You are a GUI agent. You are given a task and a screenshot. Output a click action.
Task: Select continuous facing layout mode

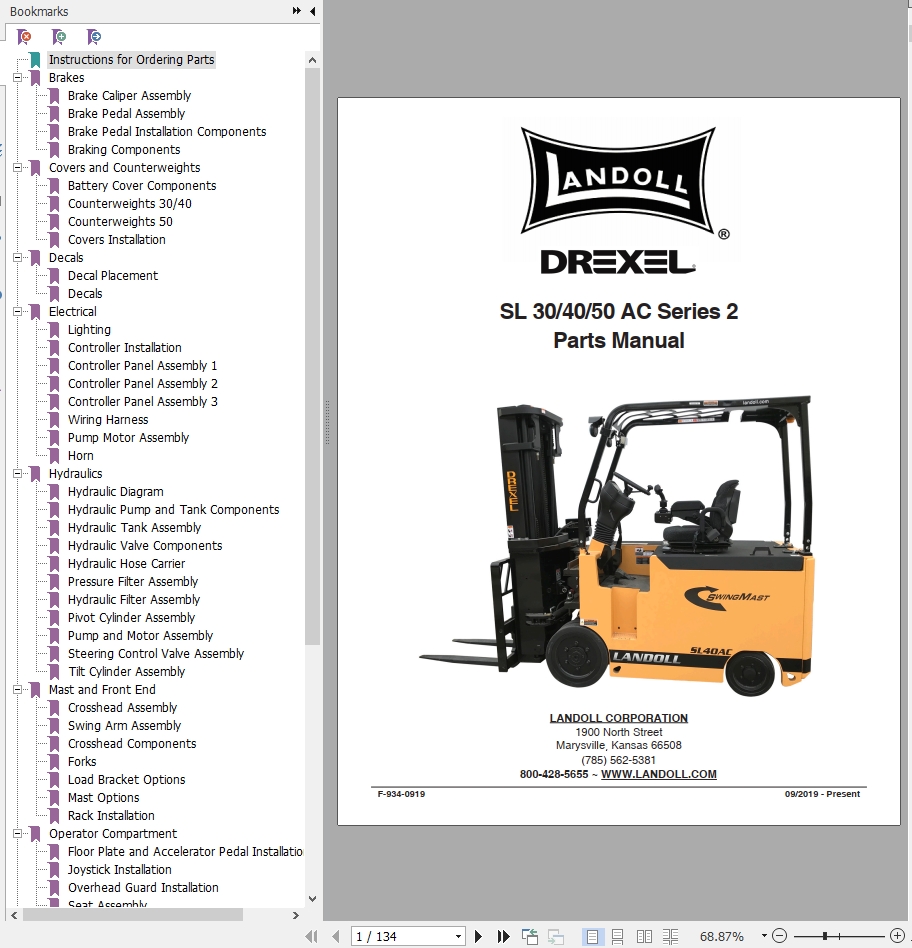pyautogui.click(x=670, y=937)
